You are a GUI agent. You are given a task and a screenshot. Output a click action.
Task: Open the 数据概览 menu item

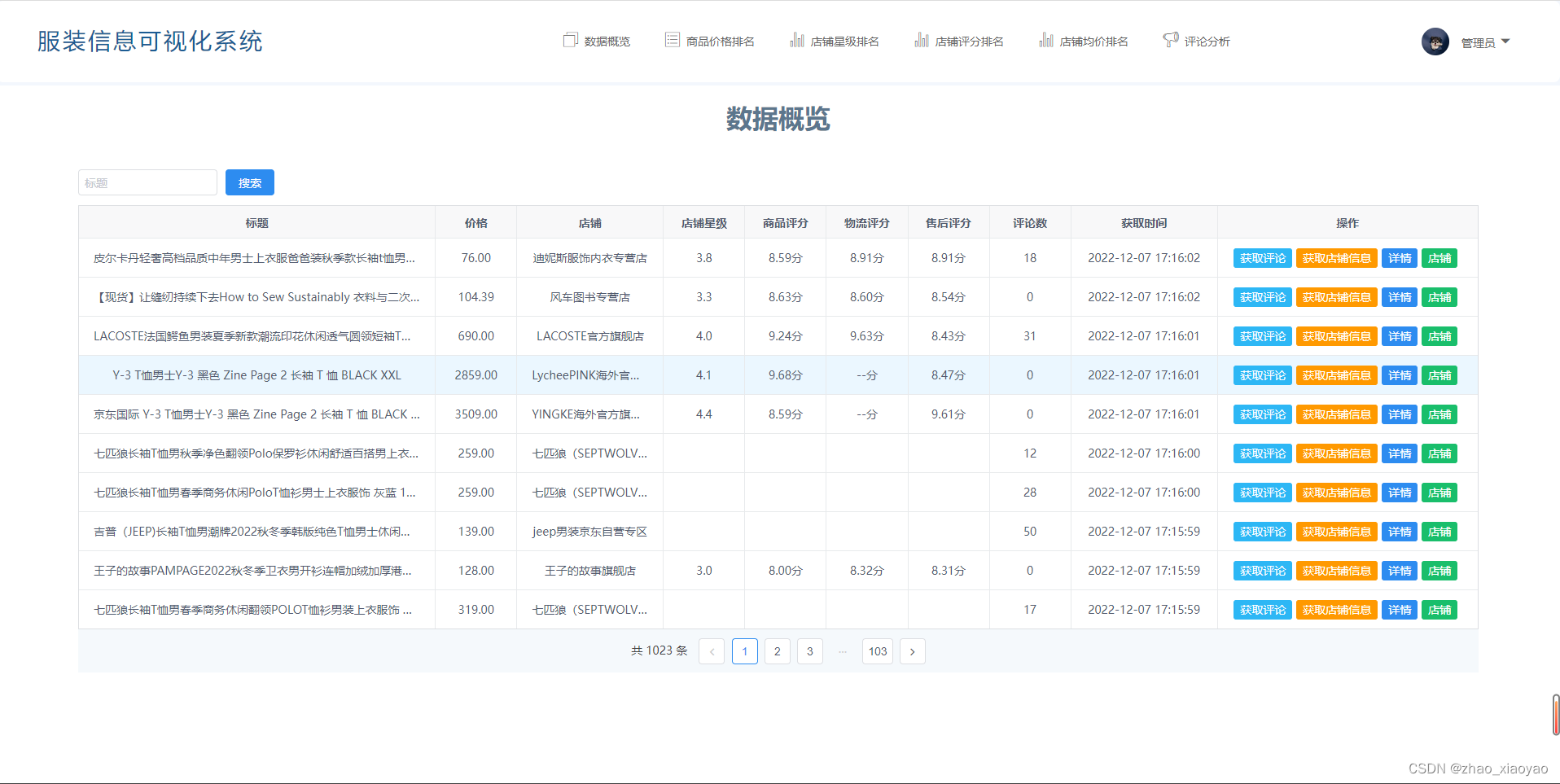(x=597, y=41)
